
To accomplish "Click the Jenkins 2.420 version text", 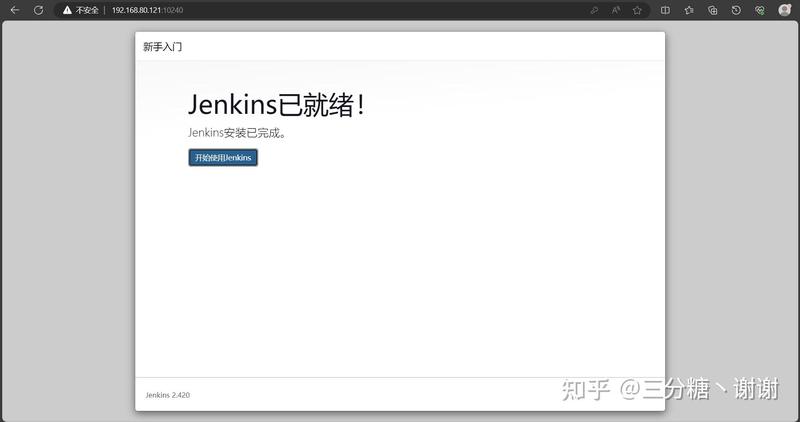I will click(x=167, y=395).
